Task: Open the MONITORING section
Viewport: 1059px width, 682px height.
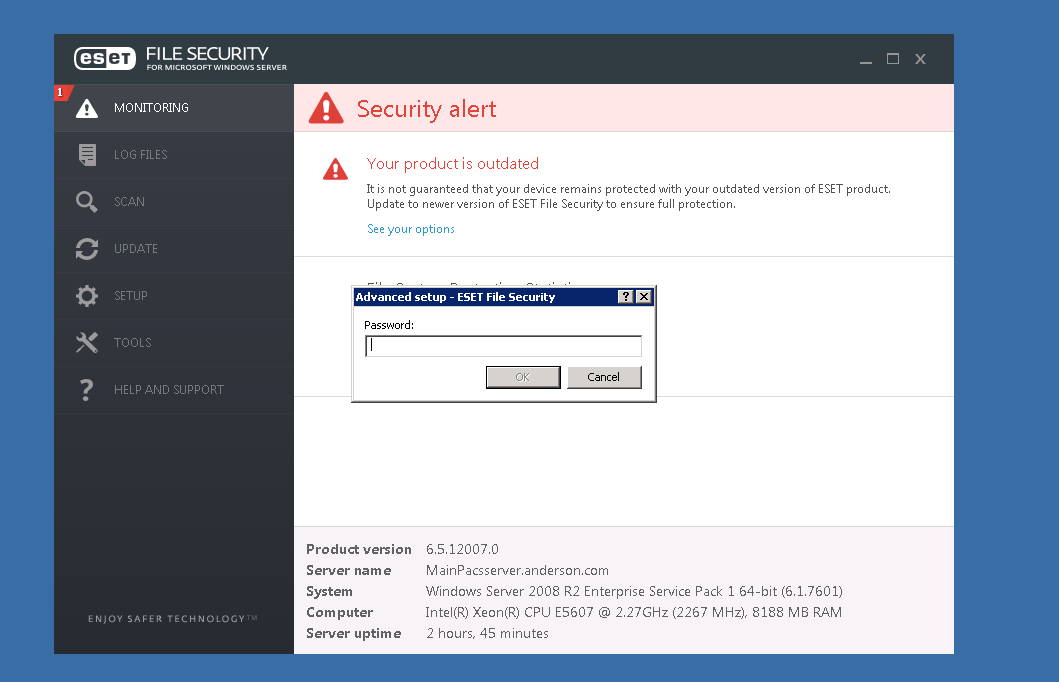Action: coord(174,108)
